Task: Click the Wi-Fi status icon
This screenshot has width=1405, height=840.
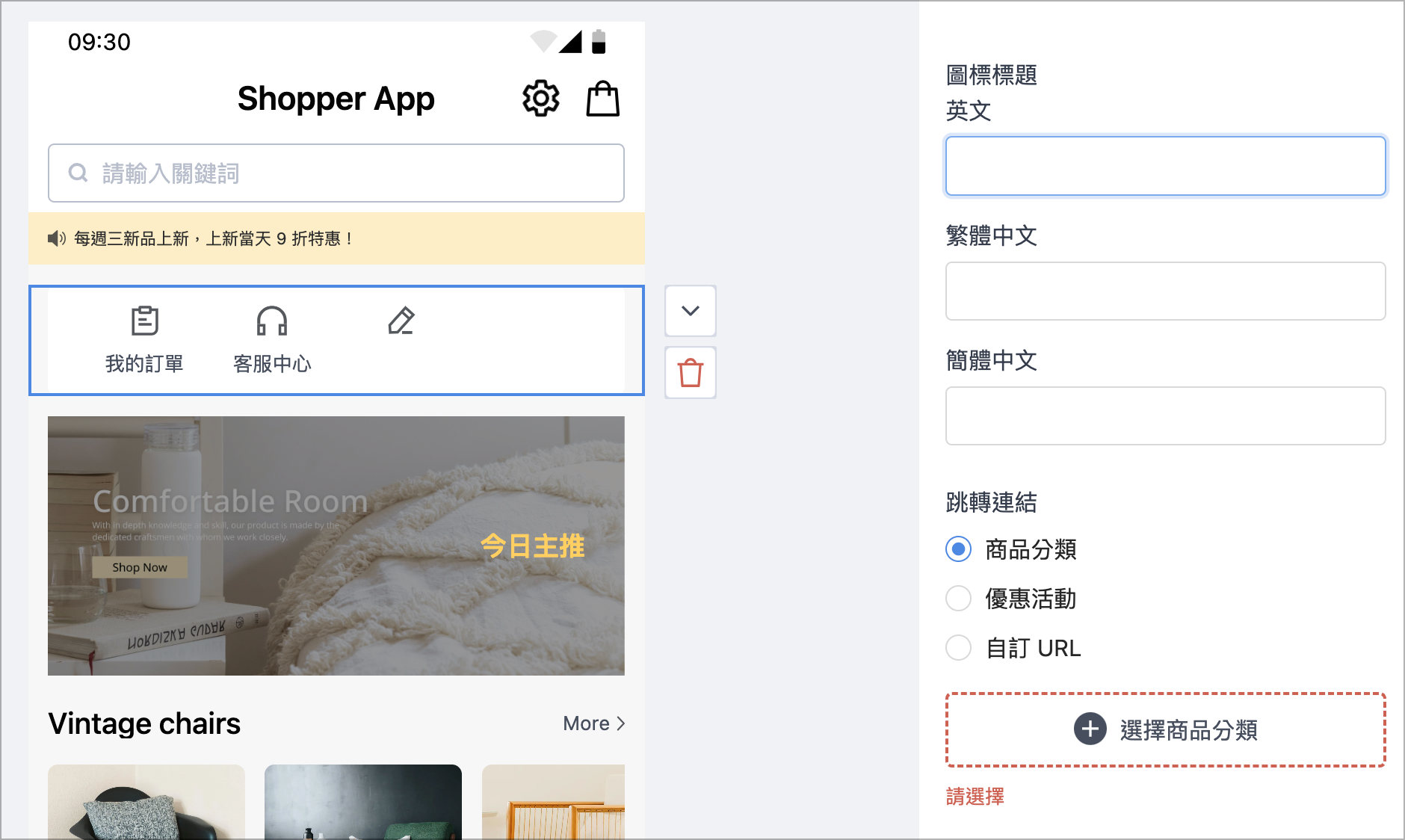Action: (x=543, y=42)
